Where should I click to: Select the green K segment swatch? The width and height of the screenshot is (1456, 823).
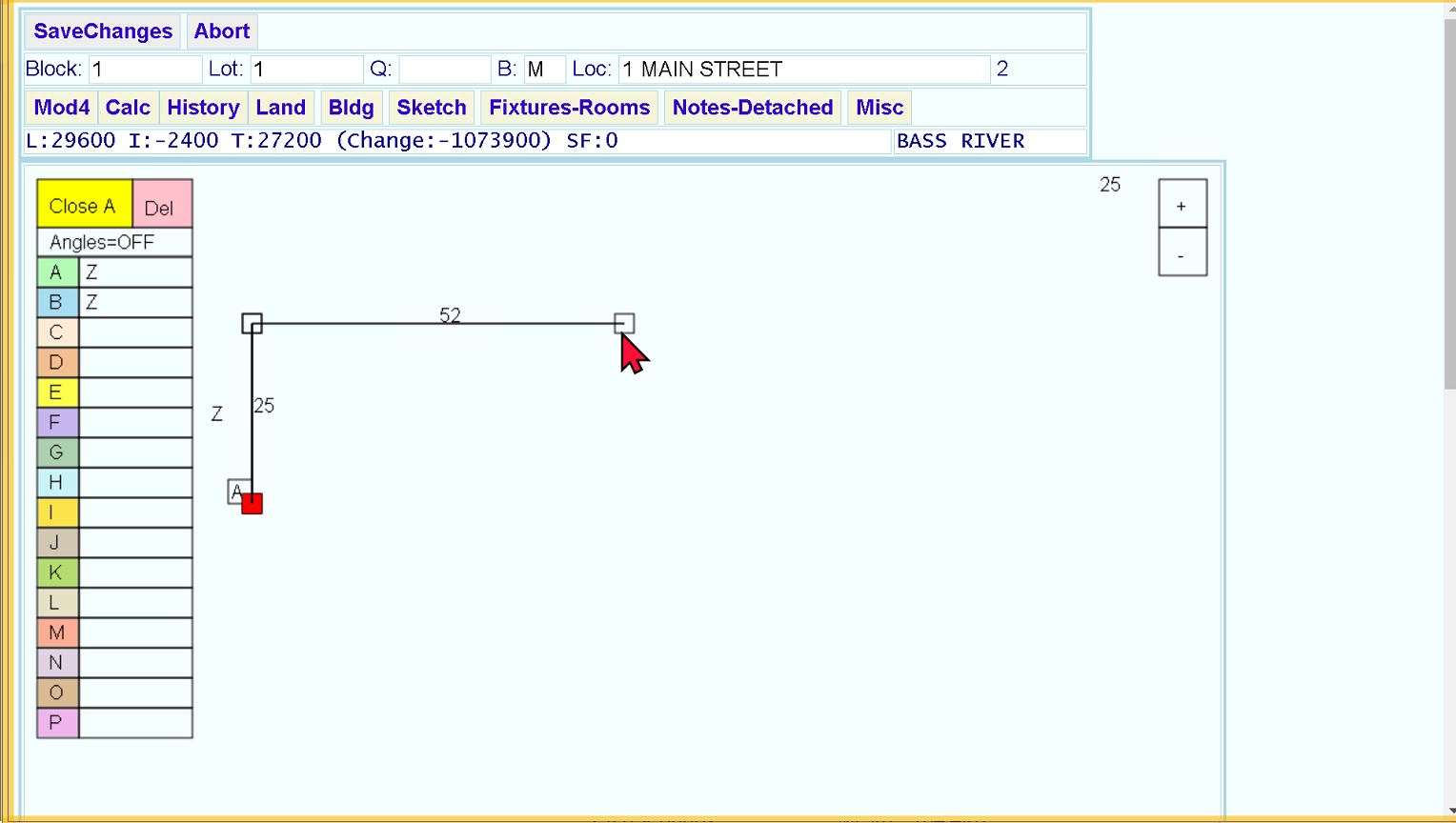click(x=57, y=572)
